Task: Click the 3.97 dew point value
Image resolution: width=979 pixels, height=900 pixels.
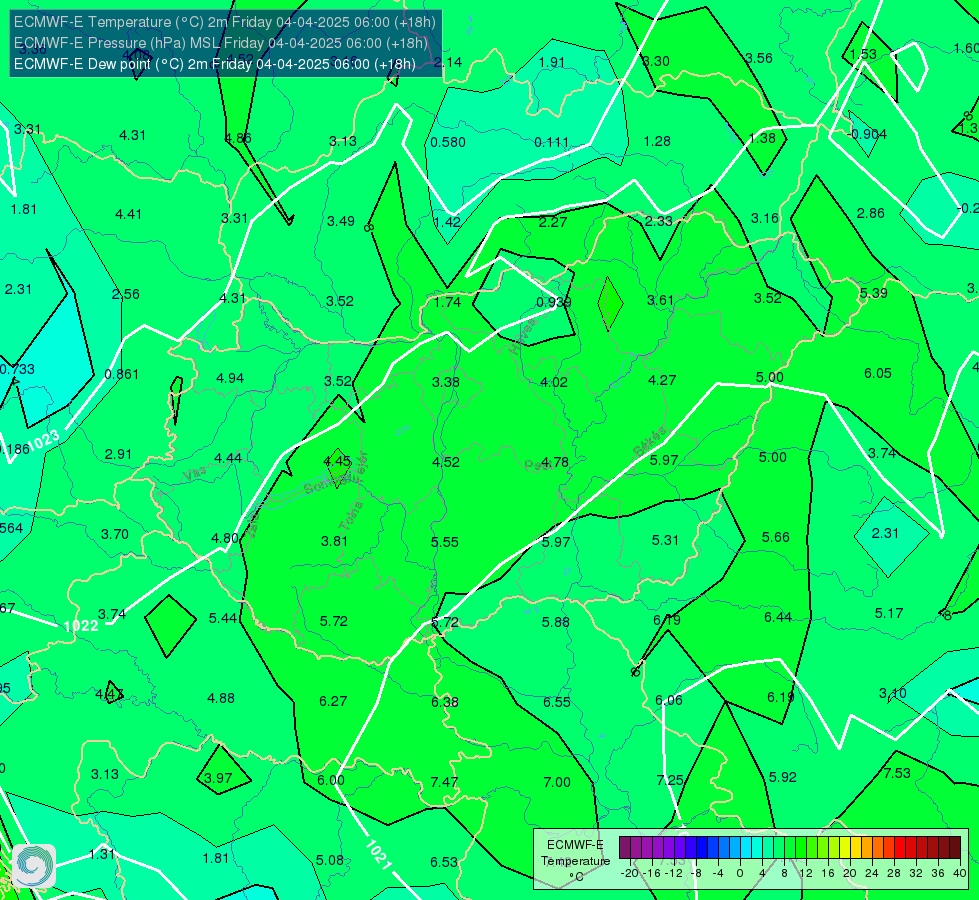Action: (x=218, y=778)
